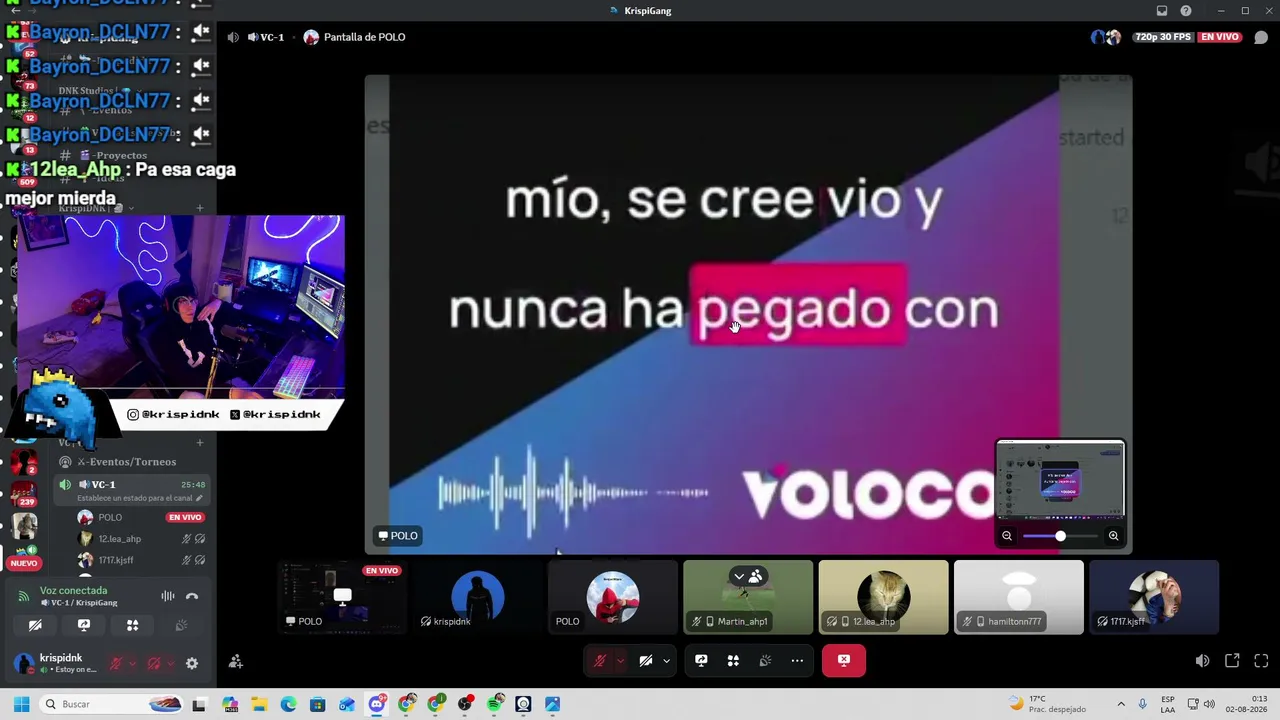The width and height of the screenshot is (1280, 720).
Task: Open activities launcher in call controls
Action: pos(733,661)
